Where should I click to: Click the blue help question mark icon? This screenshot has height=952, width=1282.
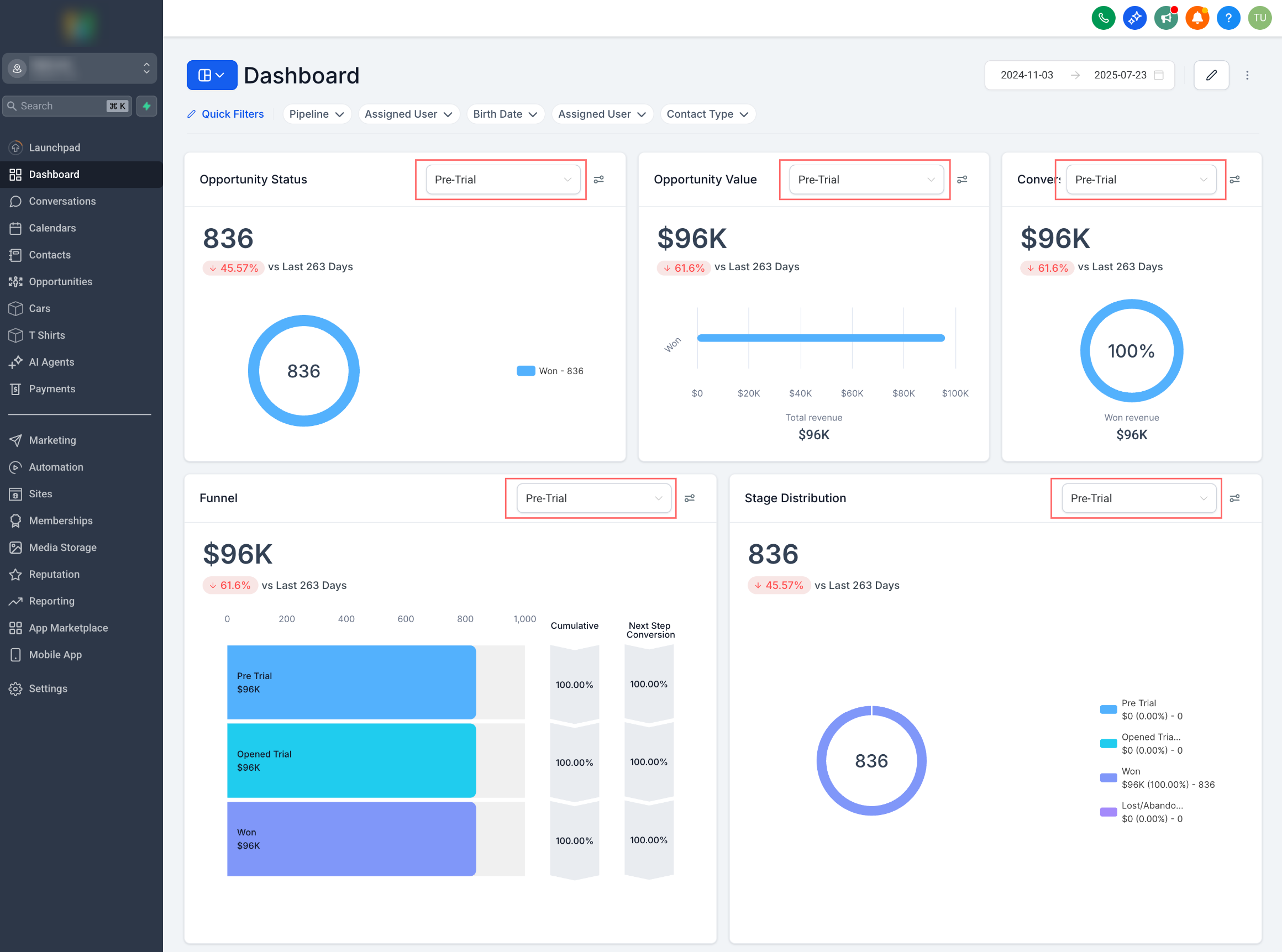[x=1228, y=18]
